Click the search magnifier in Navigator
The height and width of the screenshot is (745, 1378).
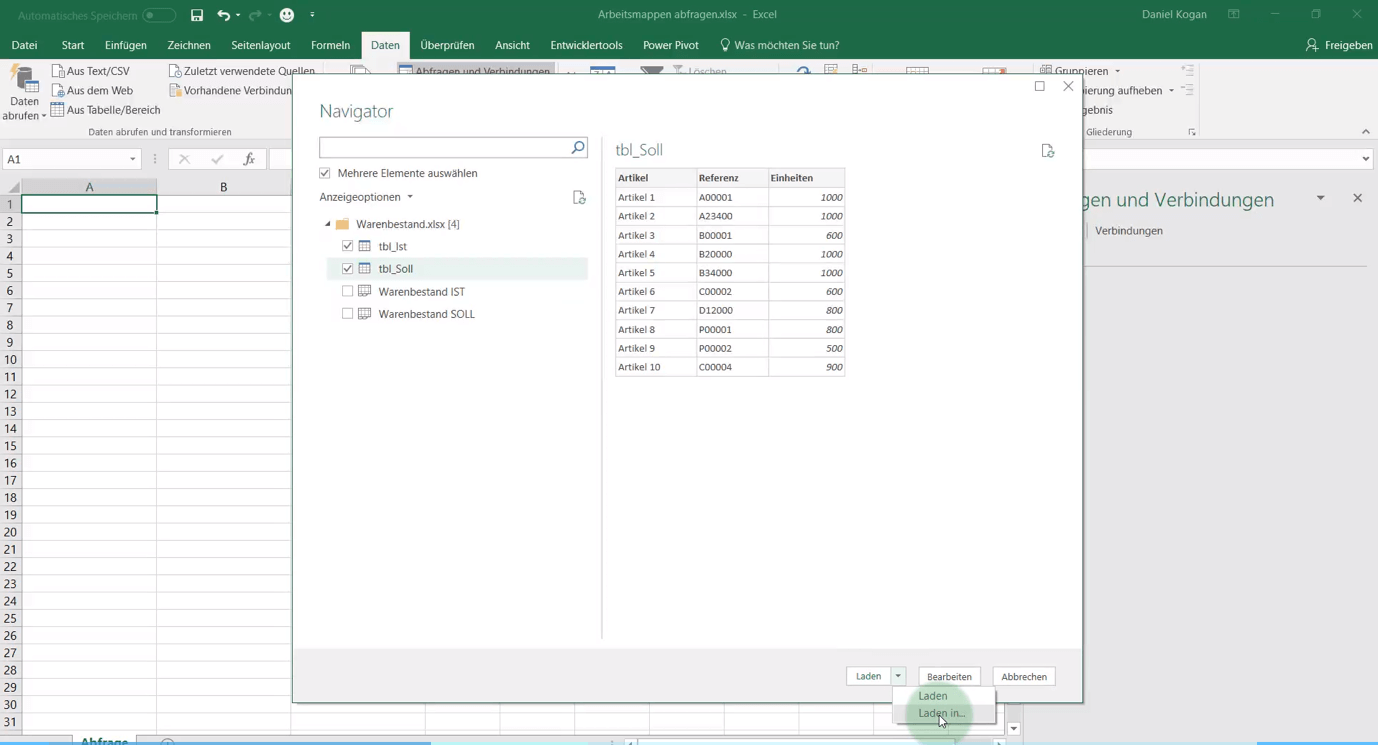pos(577,148)
